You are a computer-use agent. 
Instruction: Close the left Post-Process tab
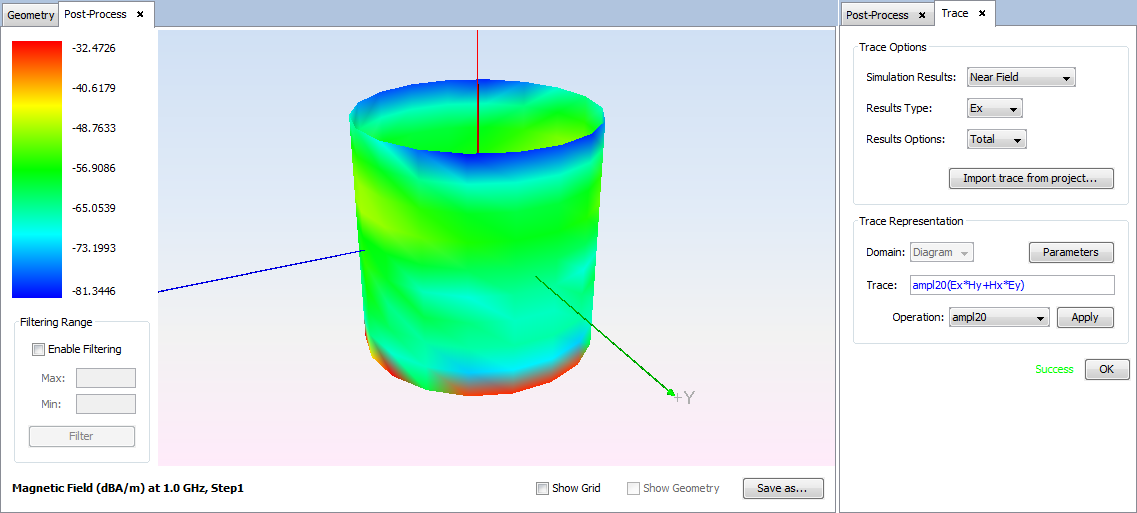(x=140, y=14)
